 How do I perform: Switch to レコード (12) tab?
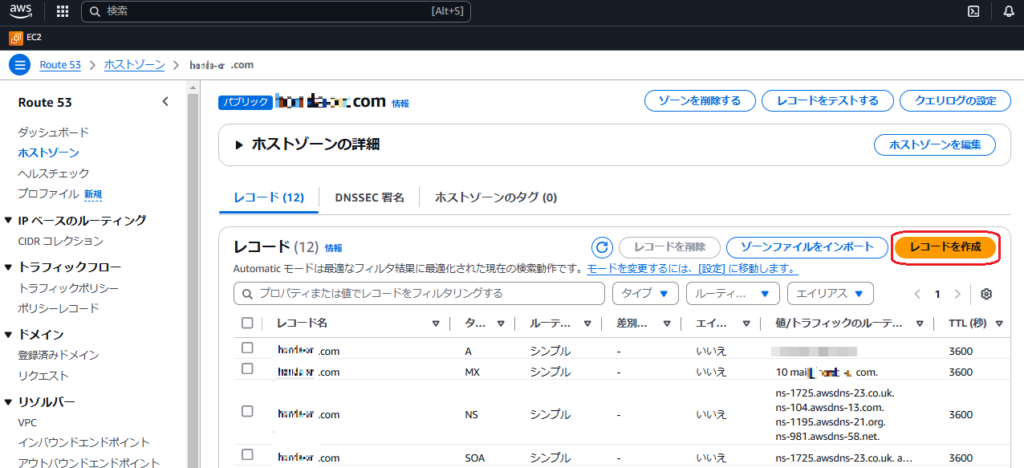[x=268, y=197]
